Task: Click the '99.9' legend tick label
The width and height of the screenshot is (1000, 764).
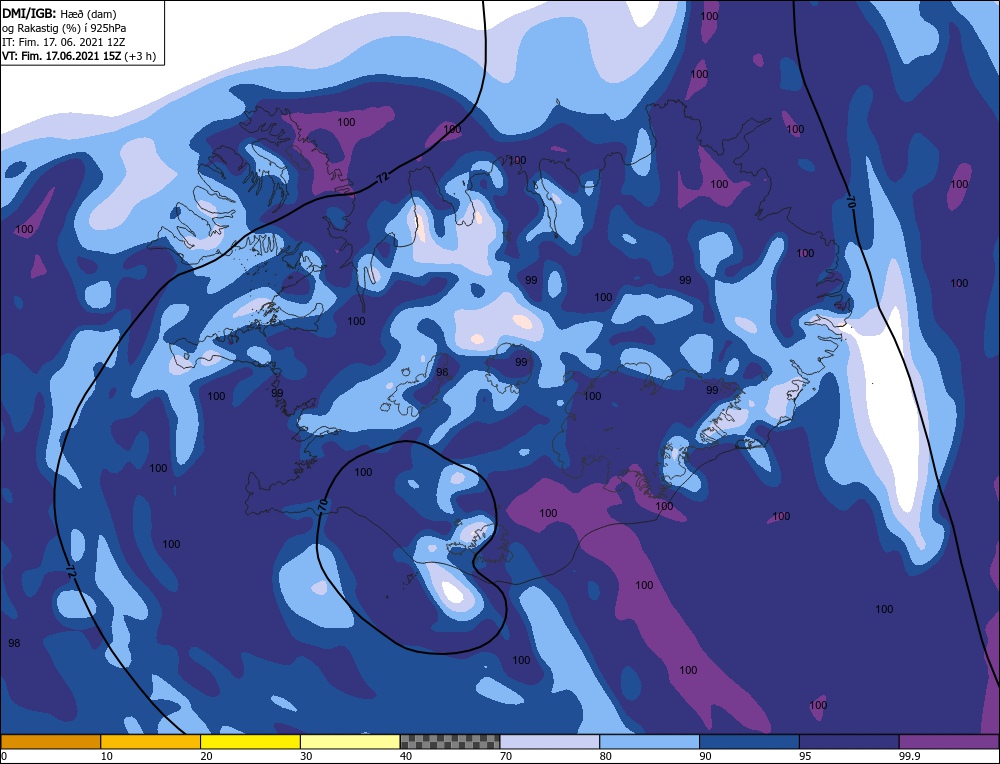Action: [909, 756]
